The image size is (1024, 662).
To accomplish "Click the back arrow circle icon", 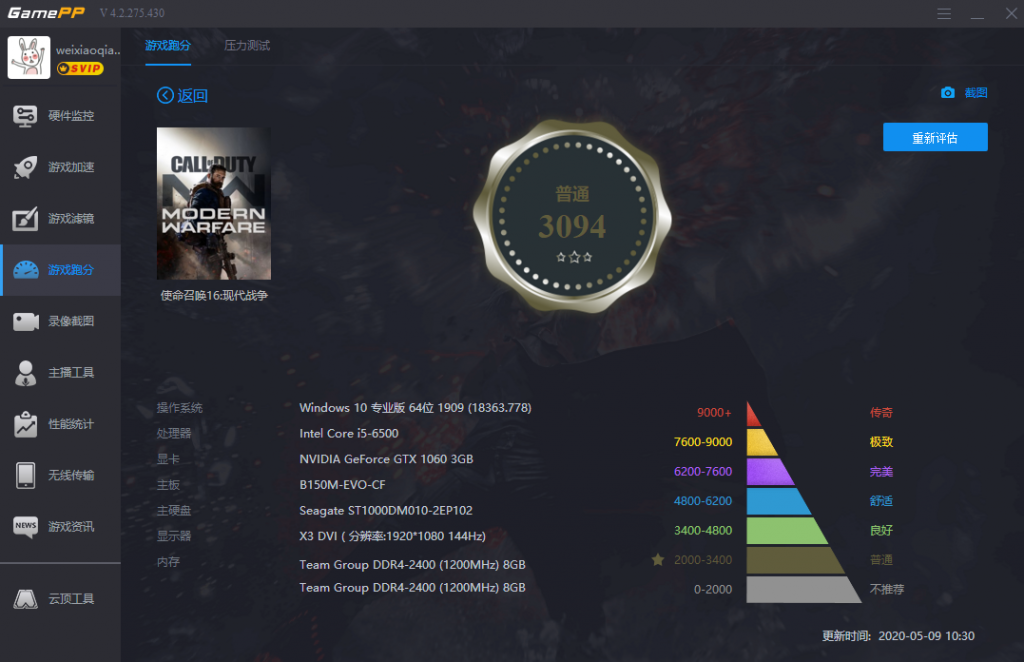I will click(165, 95).
